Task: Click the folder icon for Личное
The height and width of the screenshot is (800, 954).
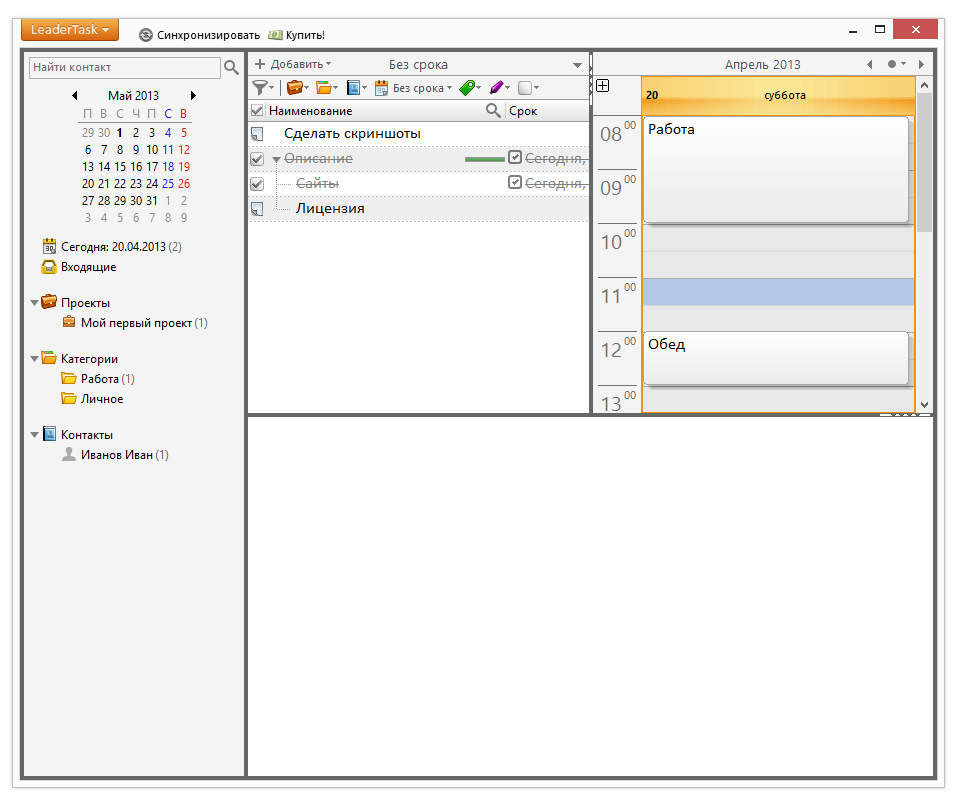Action: pos(69,398)
